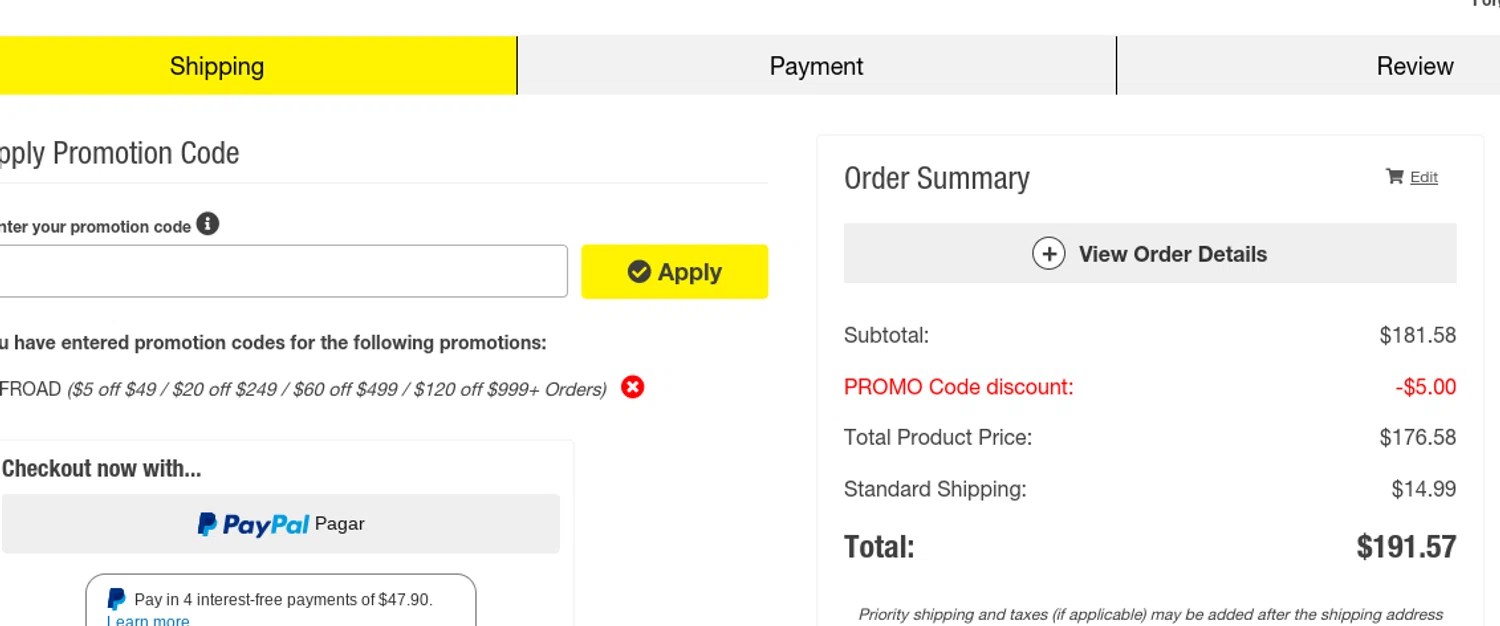Remove the applied OFFROAD promotion code

click(632, 387)
